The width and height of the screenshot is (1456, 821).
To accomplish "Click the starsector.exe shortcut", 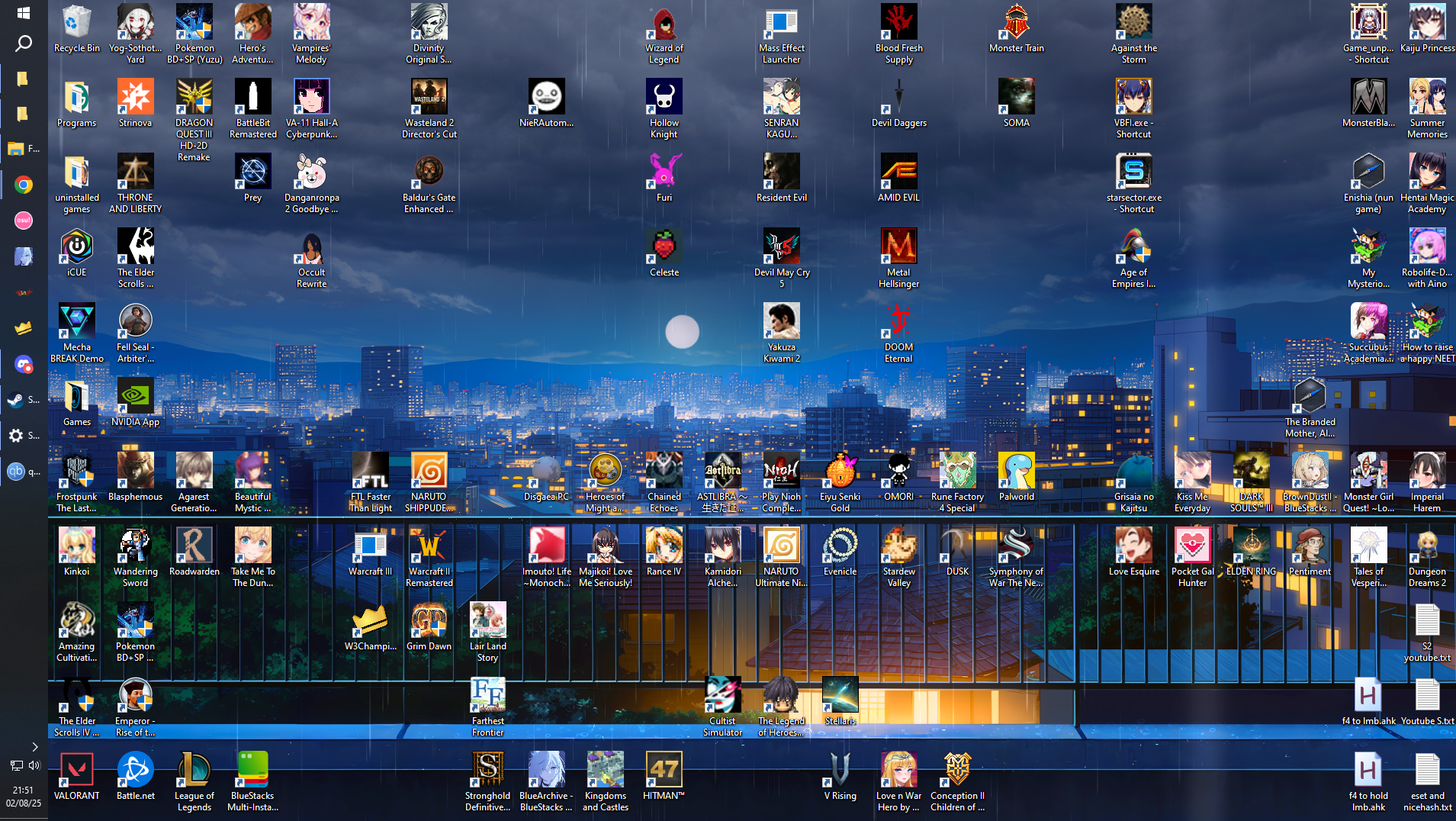I will coord(1133,184).
